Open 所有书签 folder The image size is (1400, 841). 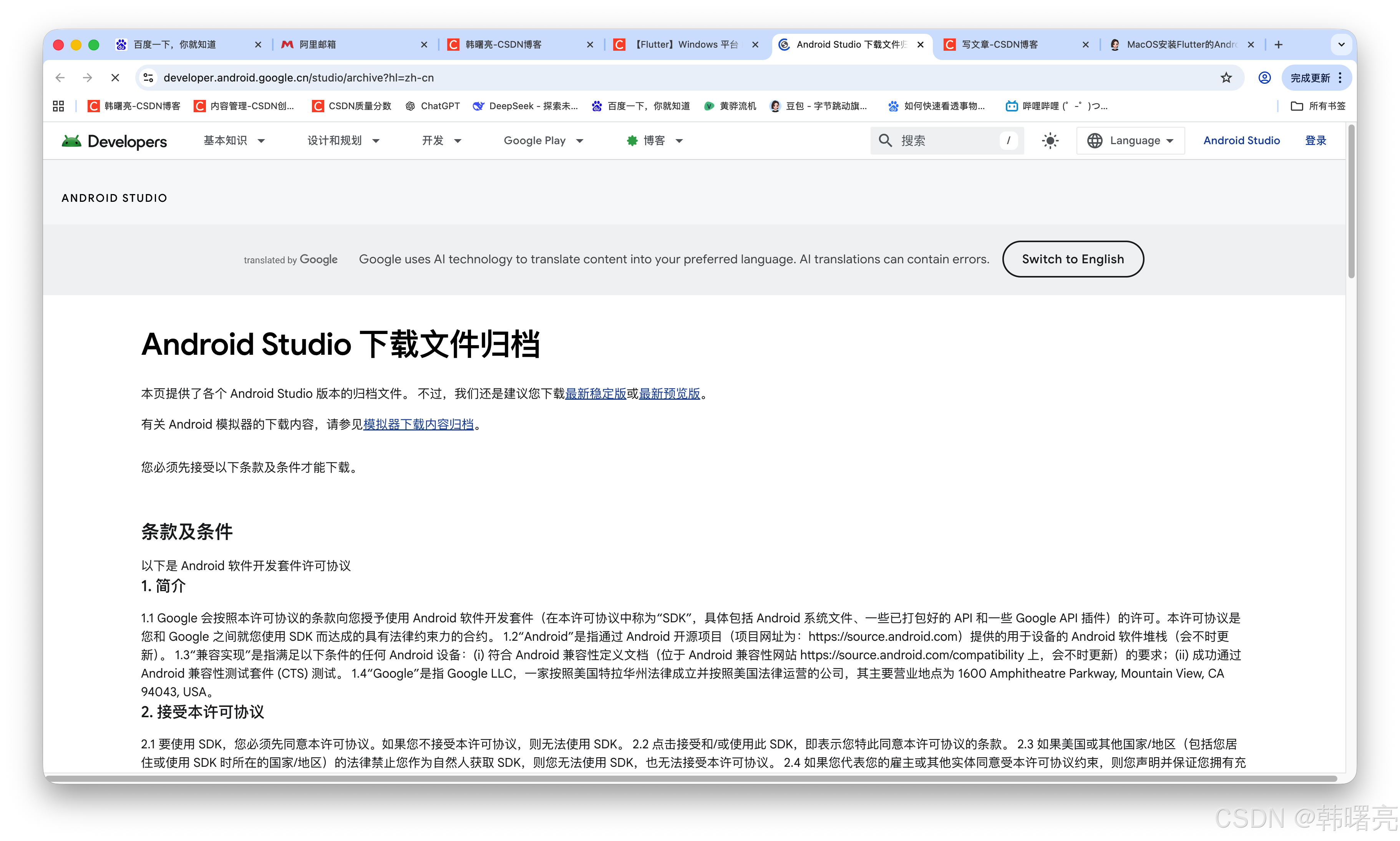tap(1318, 106)
